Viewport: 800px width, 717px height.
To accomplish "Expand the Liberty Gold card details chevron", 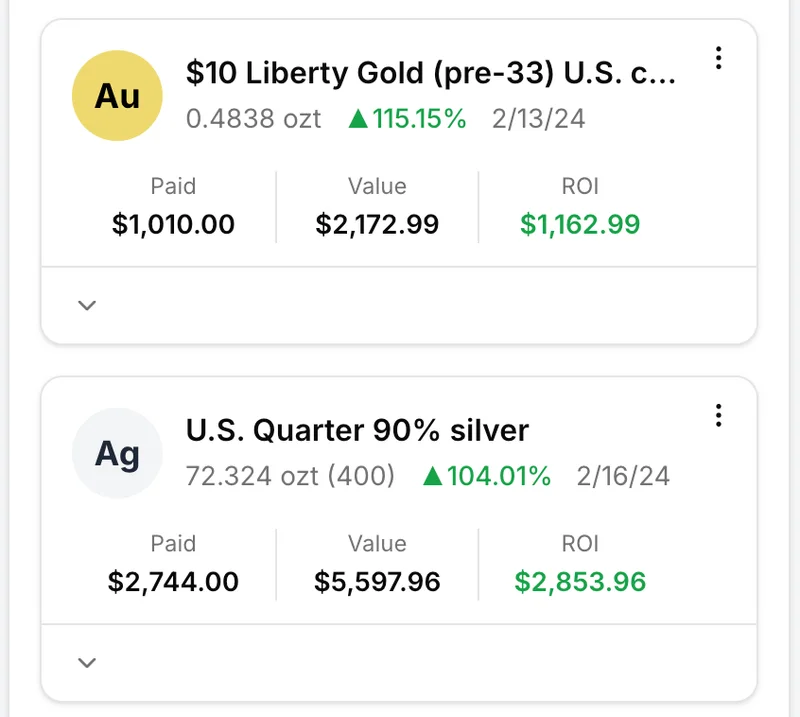I will [87, 305].
